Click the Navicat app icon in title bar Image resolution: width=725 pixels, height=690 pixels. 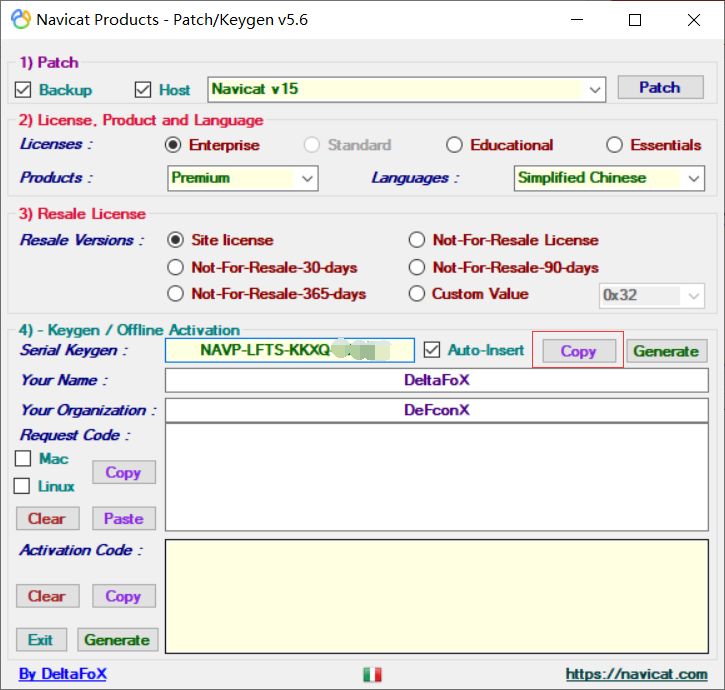20,19
